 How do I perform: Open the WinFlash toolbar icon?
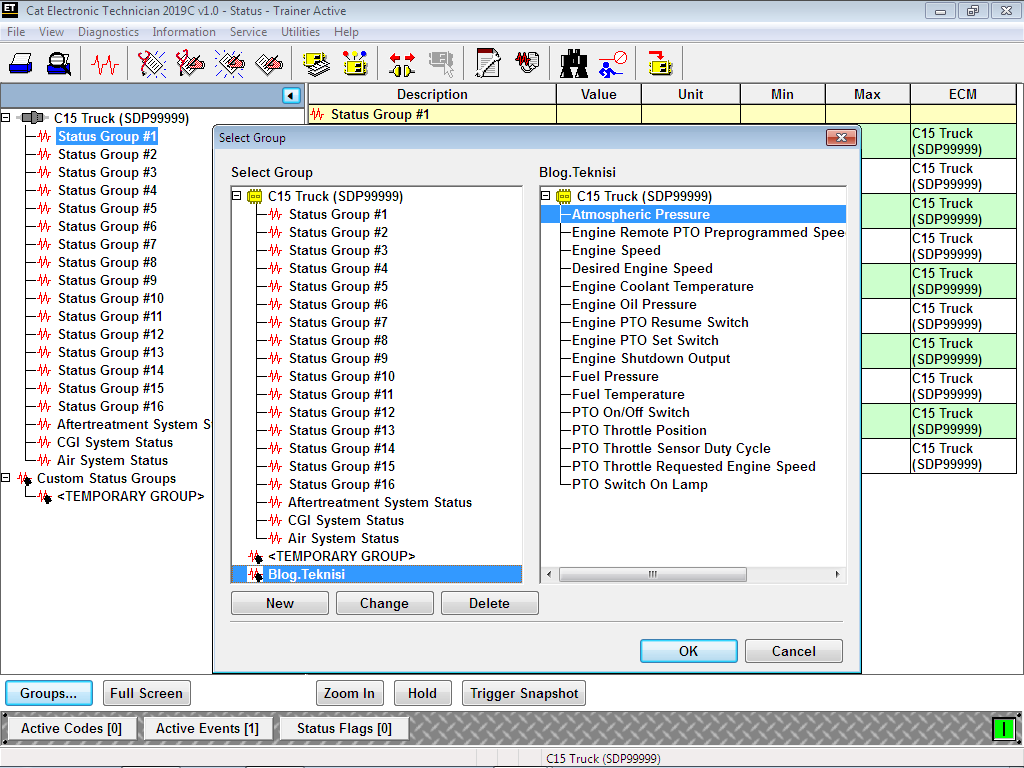(x=659, y=63)
